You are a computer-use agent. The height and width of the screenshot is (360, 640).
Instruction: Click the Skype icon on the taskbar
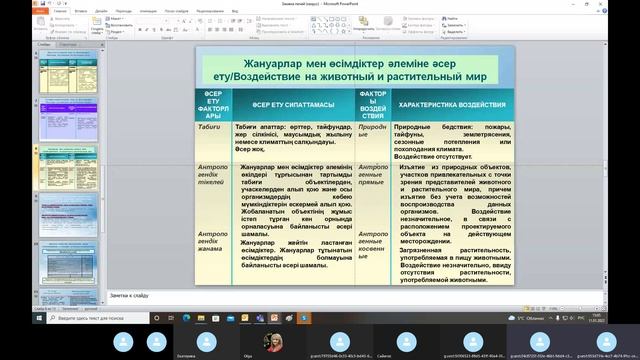[304, 318]
